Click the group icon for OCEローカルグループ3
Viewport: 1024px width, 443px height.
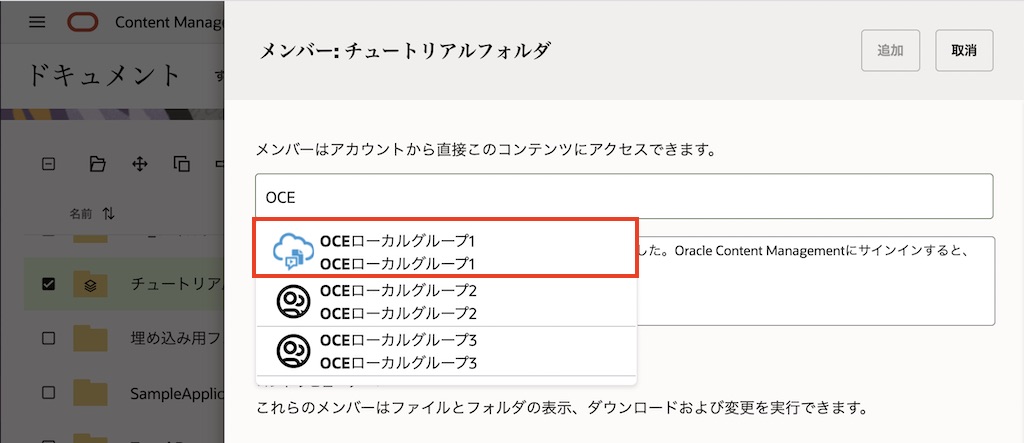pos(293,350)
